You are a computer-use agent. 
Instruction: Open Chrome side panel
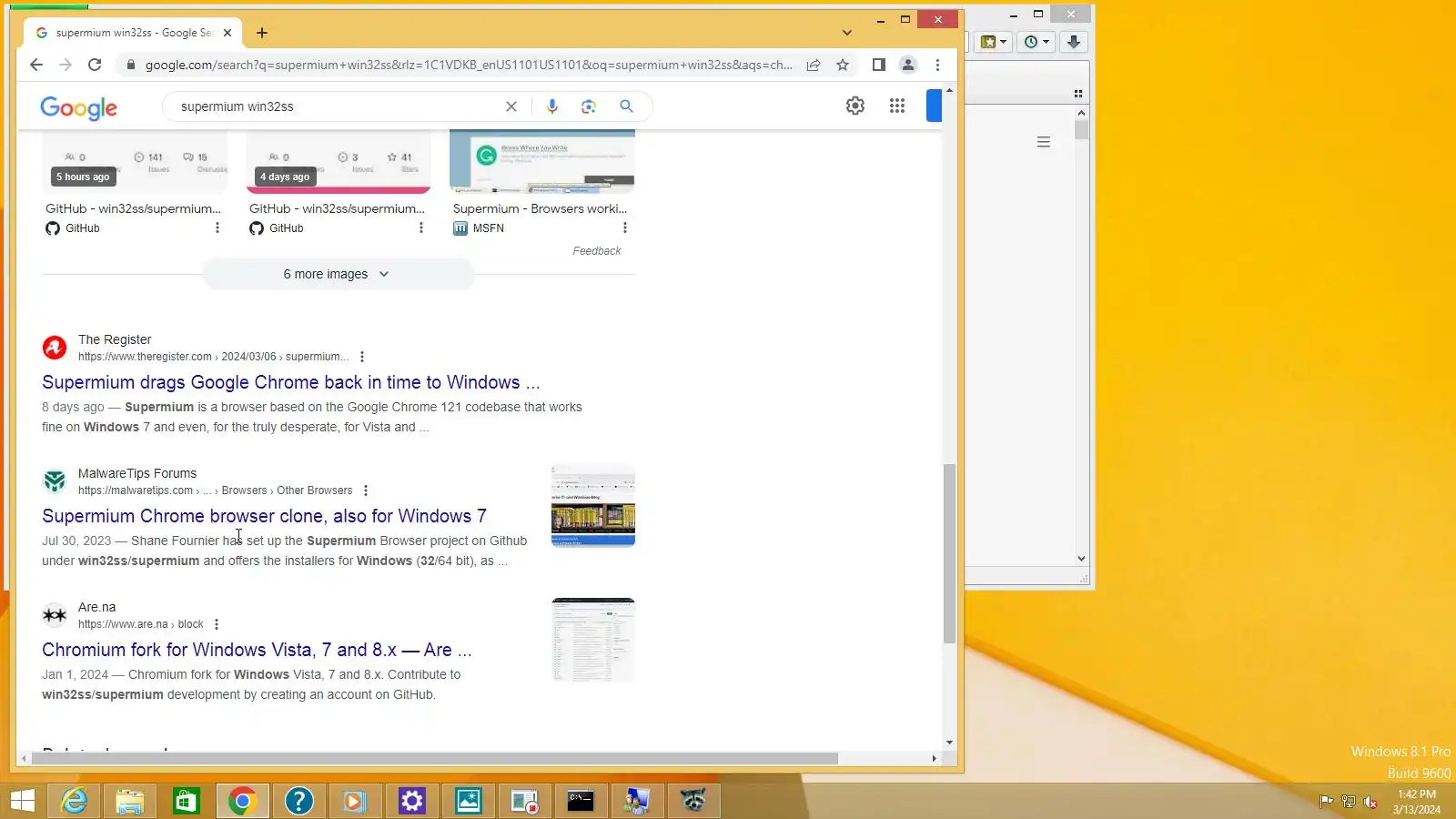click(878, 65)
